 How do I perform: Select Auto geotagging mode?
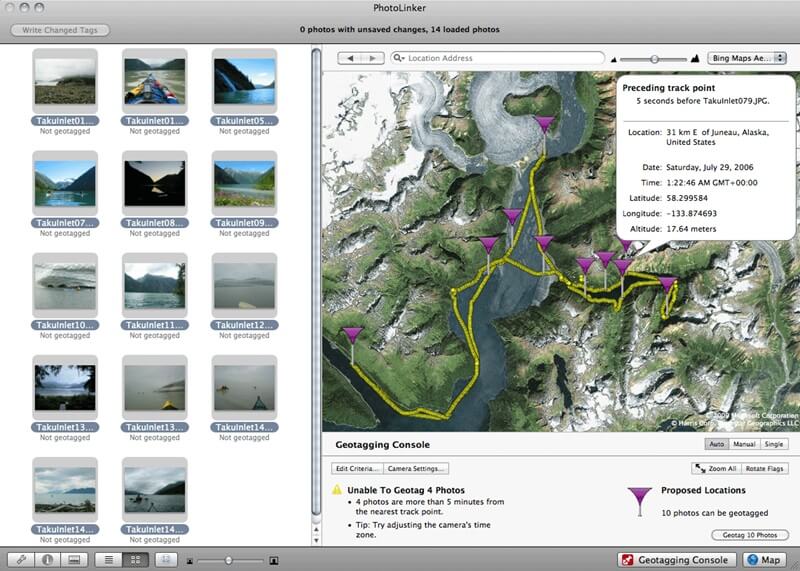[717, 444]
